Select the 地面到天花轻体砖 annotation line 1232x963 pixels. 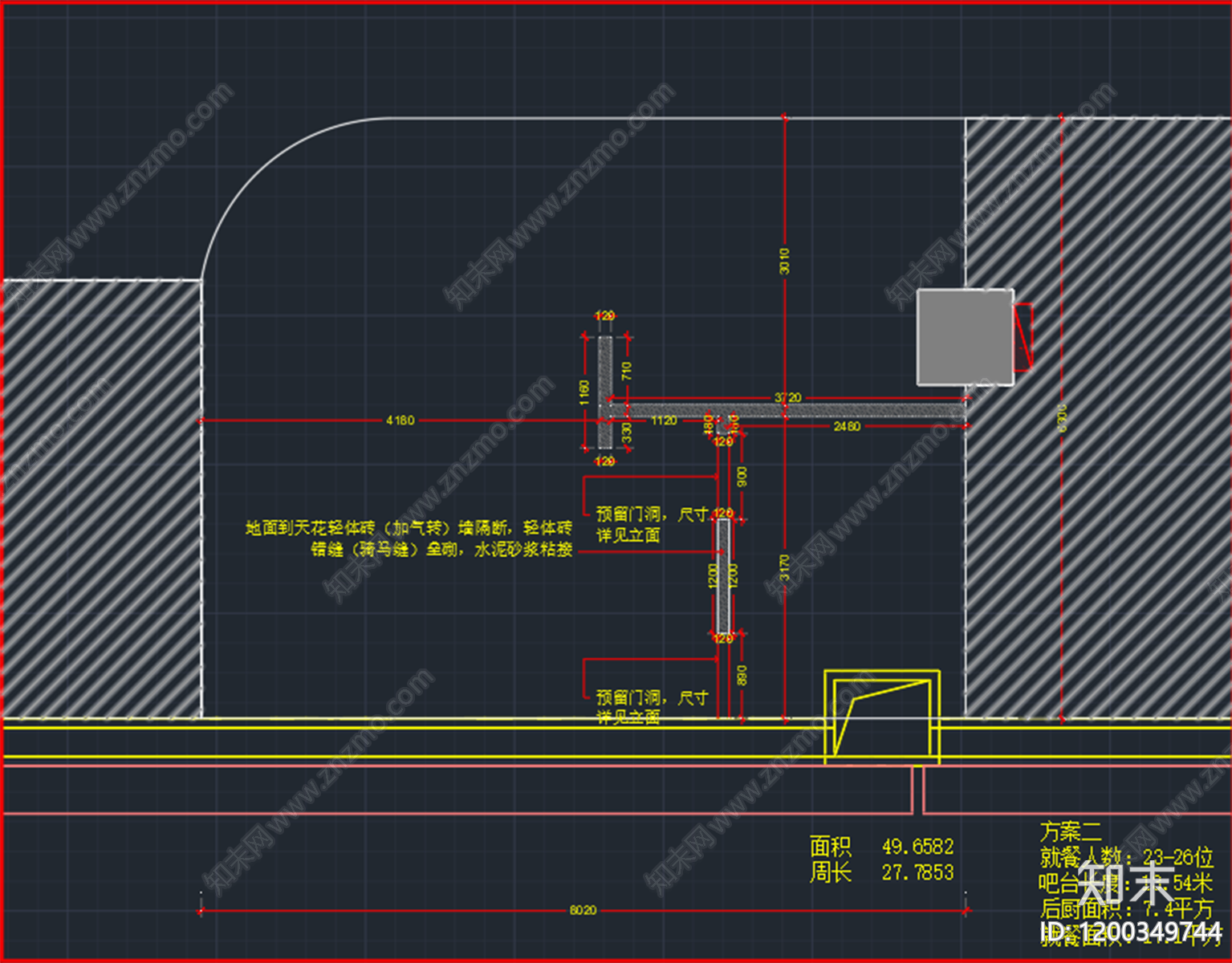(409, 528)
